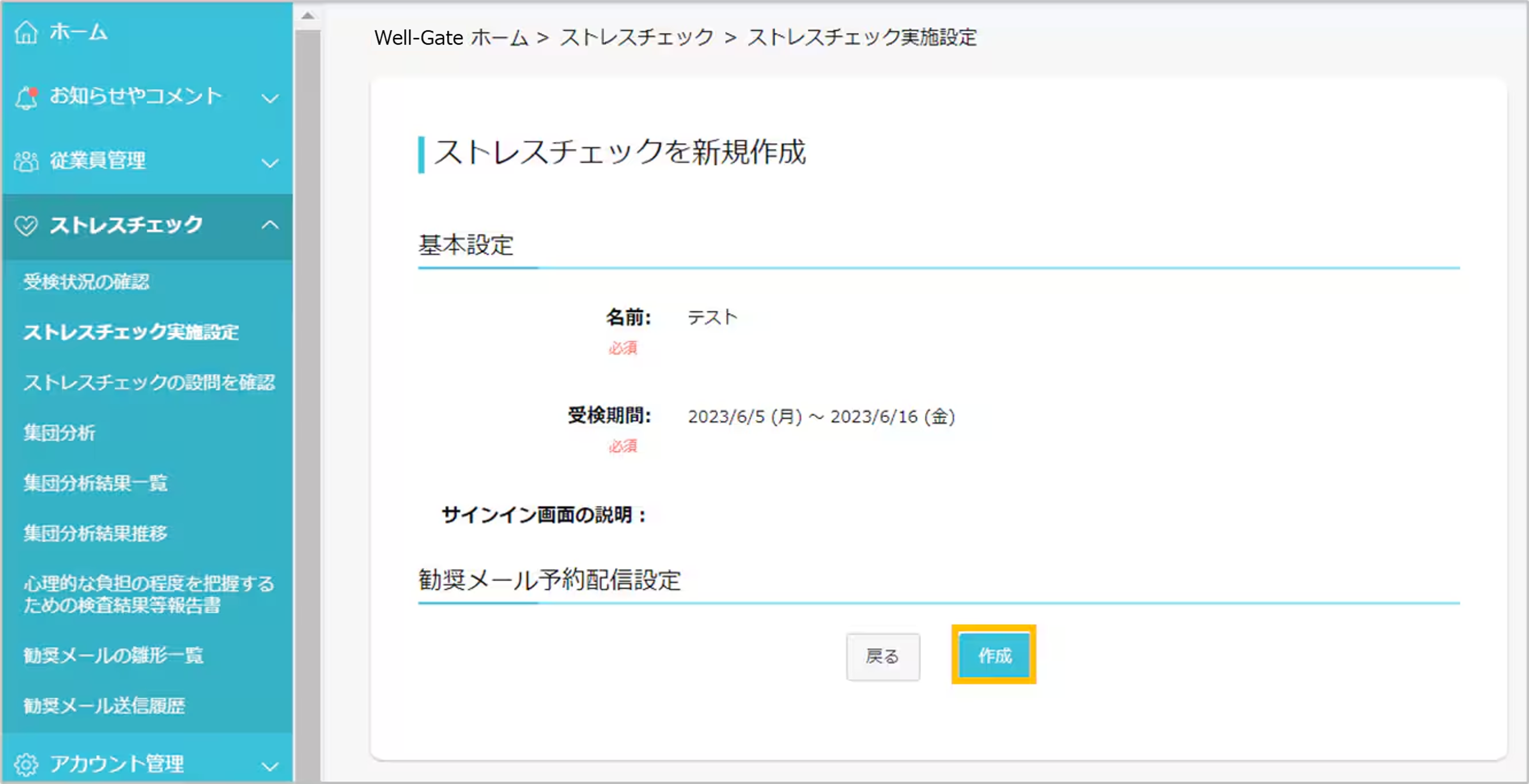This screenshot has height=784, width=1529.
Task: Click the notification bell icon
Action: tap(25, 97)
